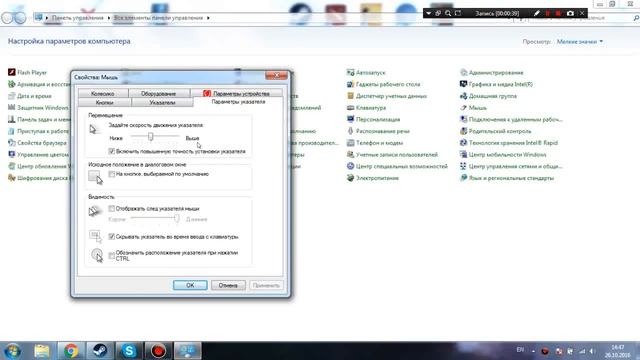Click Explorer back navigation button
The image size is (640, 360).
point(8,18)
